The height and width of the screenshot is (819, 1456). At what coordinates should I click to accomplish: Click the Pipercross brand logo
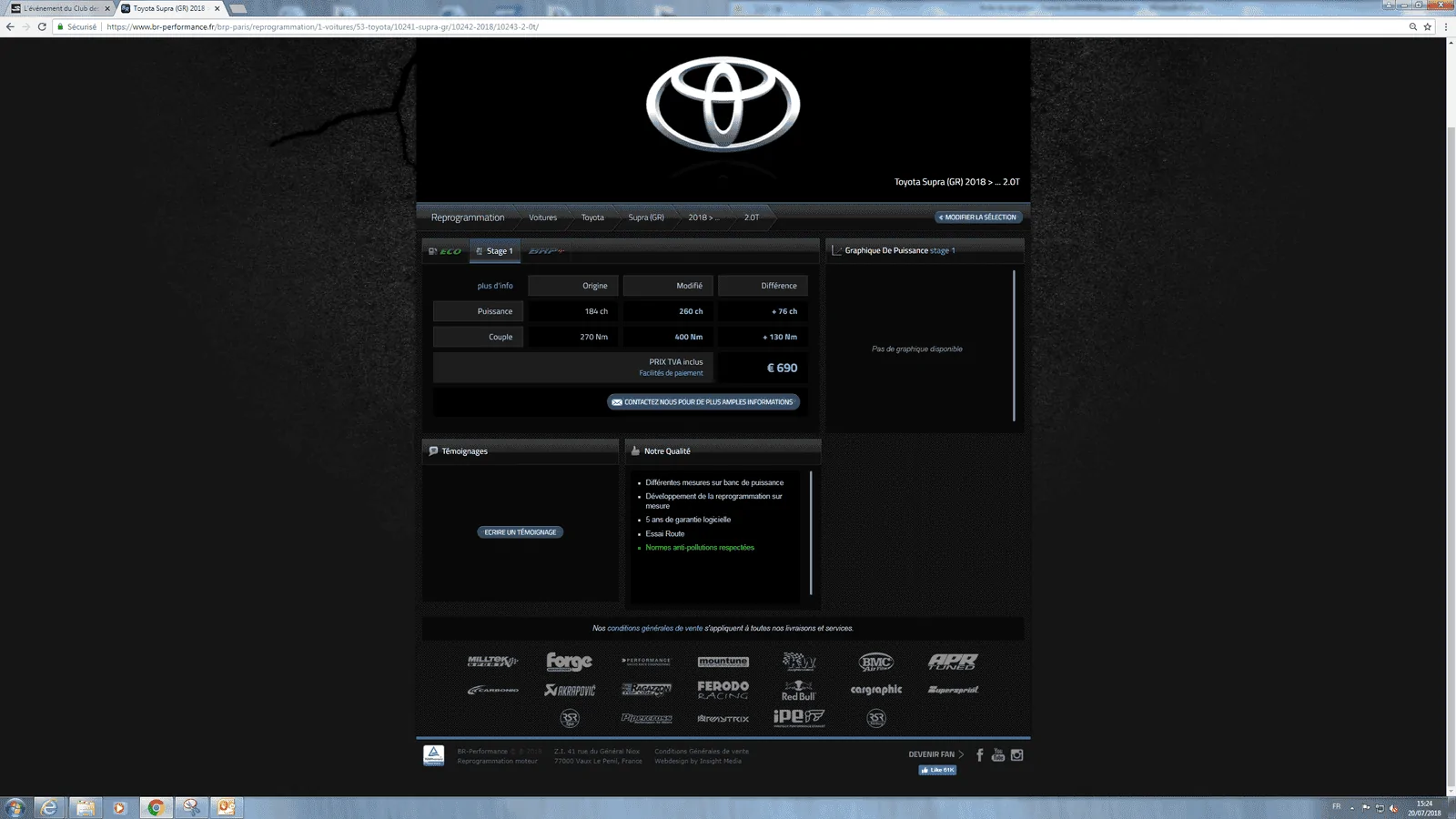click(647, 718)
